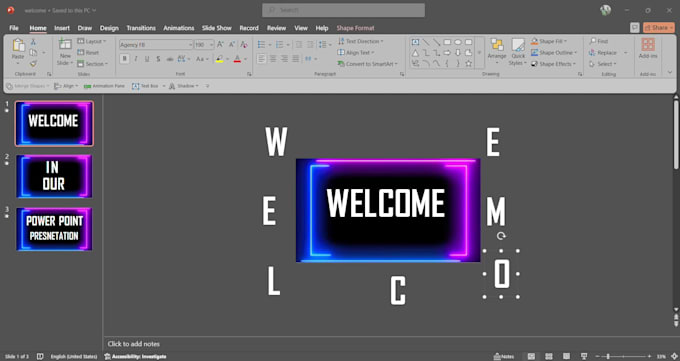Open the Animations tab
The height and width of the screenshot is (361, 680).
(179, 28)
